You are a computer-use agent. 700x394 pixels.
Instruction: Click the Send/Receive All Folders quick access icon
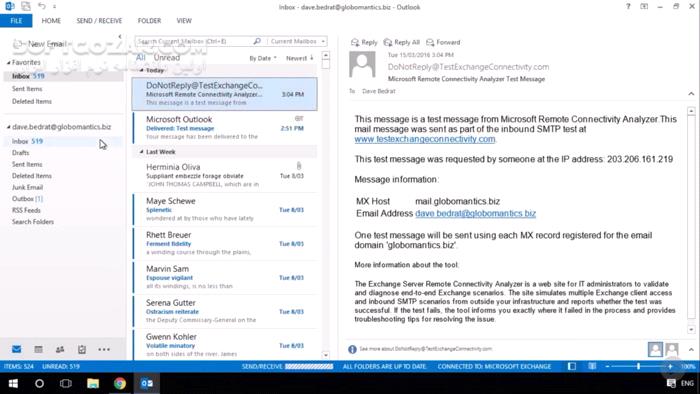(26, 6)
